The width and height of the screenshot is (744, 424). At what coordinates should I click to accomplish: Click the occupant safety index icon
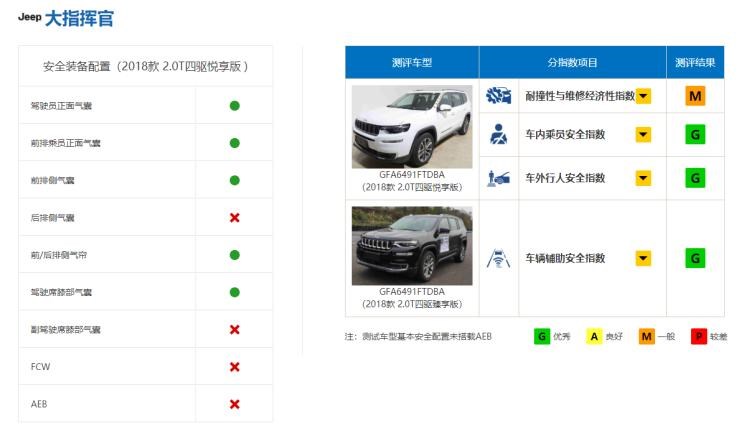pyautogui.click(x=498, y=134)
